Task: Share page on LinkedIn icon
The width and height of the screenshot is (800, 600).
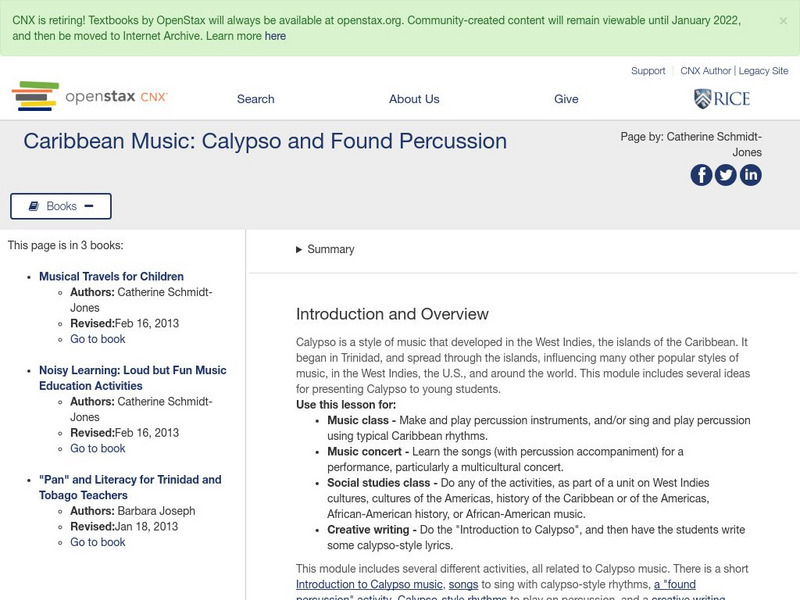Action: coord(750,175)
